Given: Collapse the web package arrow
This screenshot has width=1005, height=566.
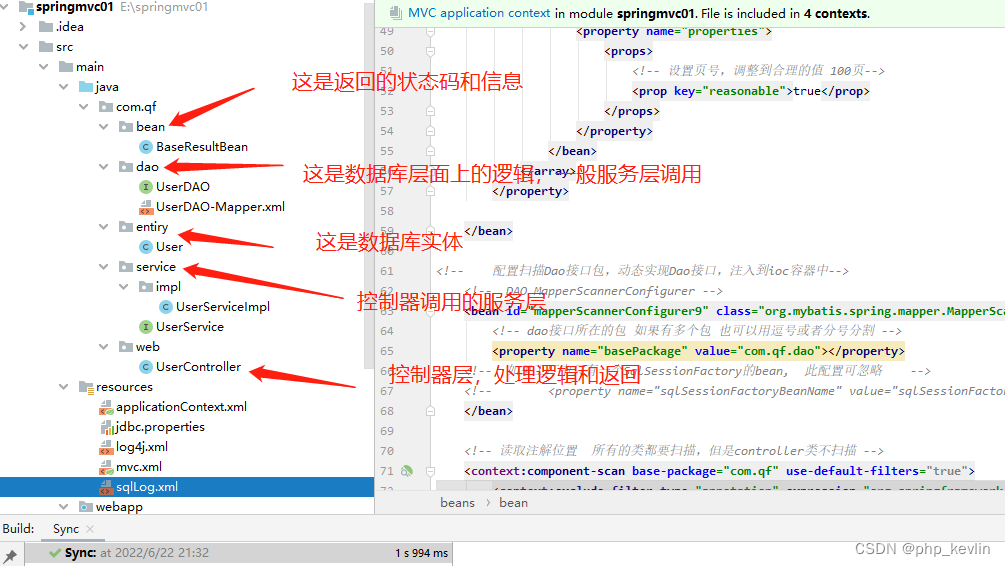Looking at the screenshot, I should (x=103, y=347).
